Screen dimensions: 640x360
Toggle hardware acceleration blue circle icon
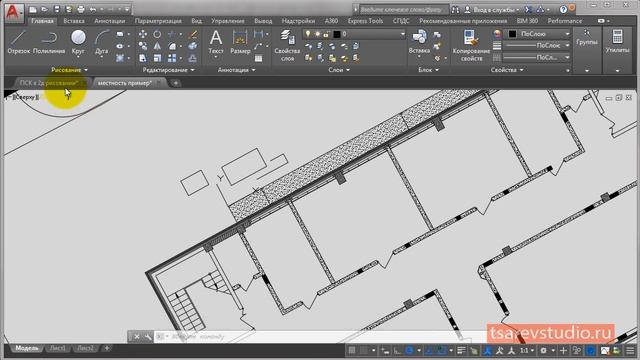(x=591, y=350)
